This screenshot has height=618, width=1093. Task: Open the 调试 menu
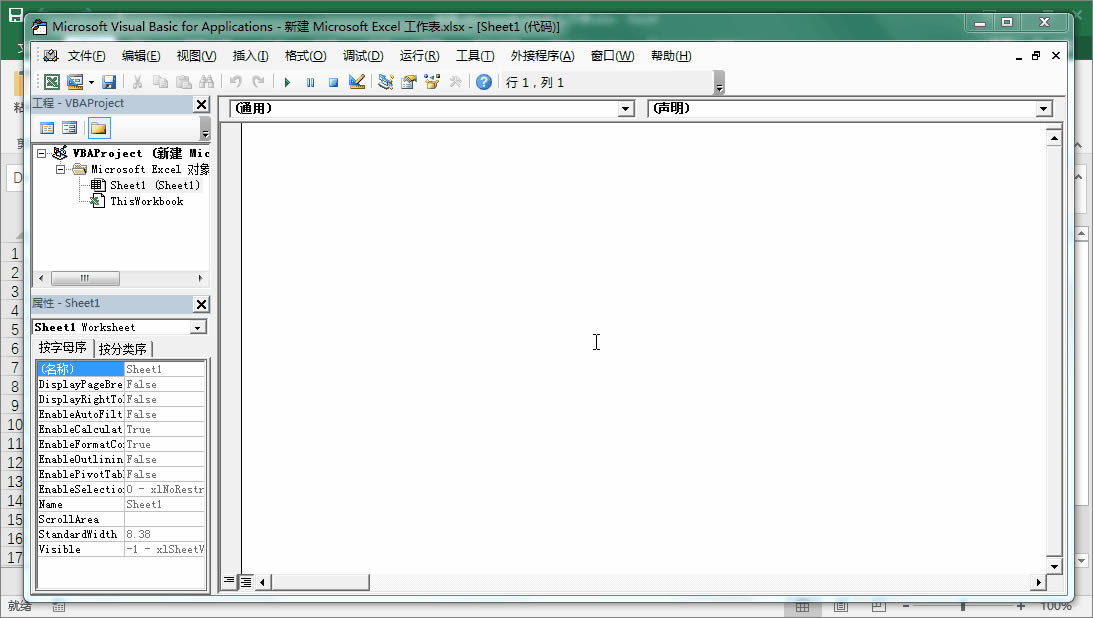[x=363, y=56]
